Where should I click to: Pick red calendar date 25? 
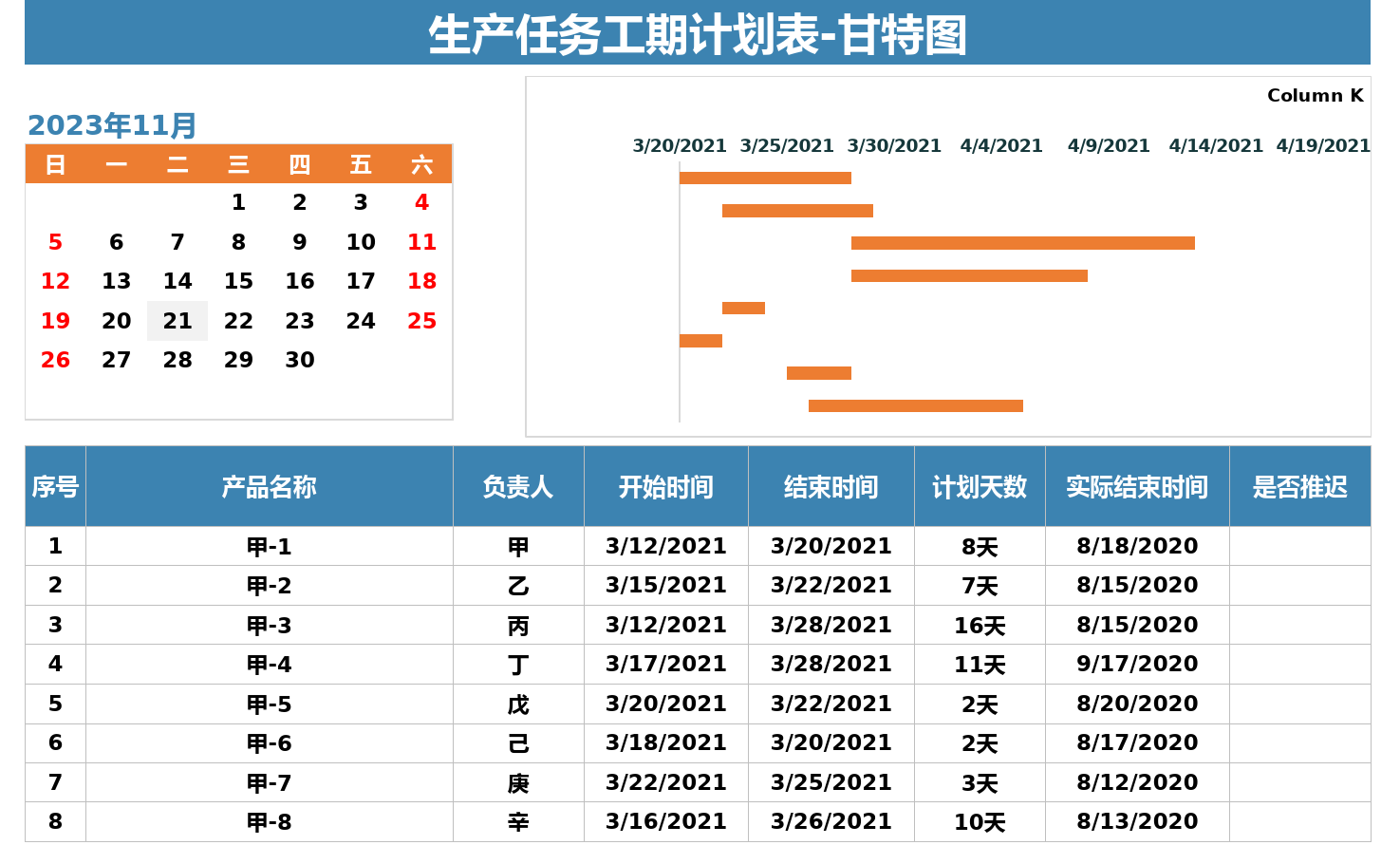coord(421,321)
